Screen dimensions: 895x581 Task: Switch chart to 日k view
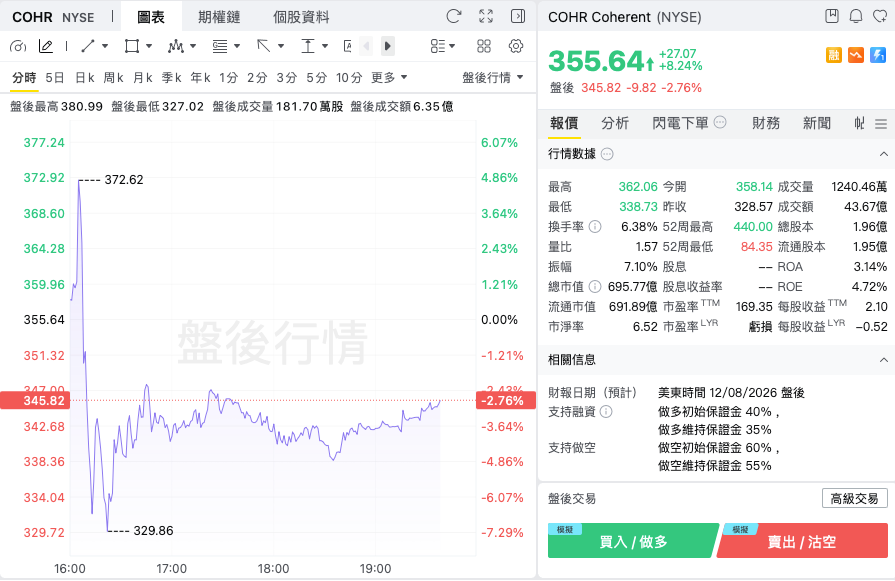click(x=84, y=78)
